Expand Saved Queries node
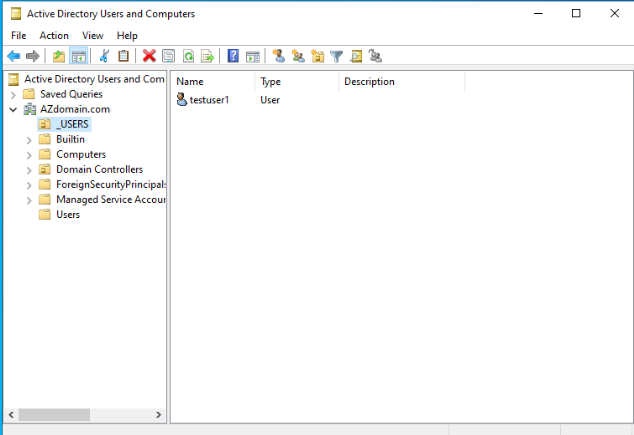Screen dimensions: 634x435 click(13, 95)
